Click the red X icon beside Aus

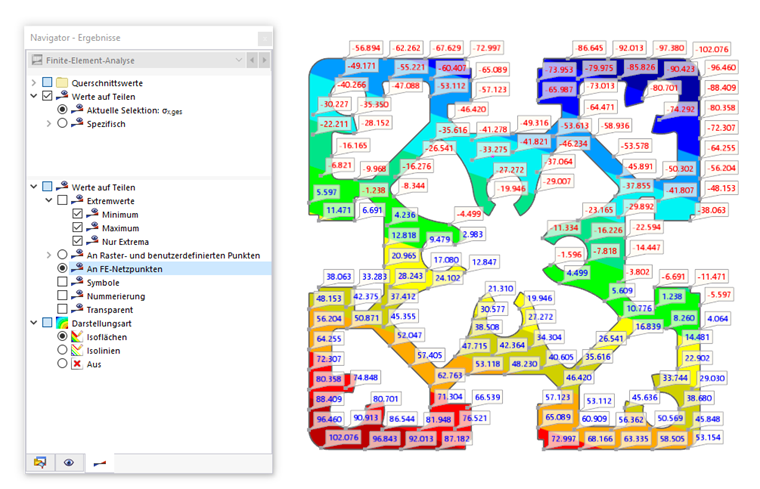point(77,363)
